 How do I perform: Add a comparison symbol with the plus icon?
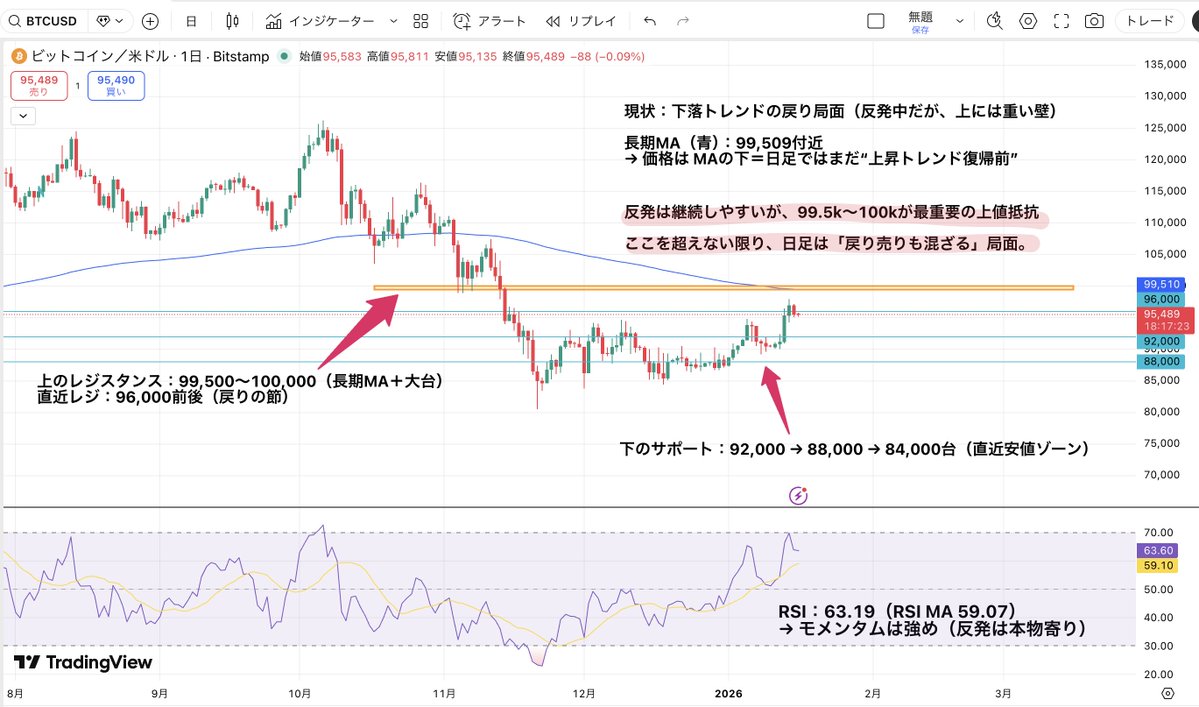coord(148,20)
